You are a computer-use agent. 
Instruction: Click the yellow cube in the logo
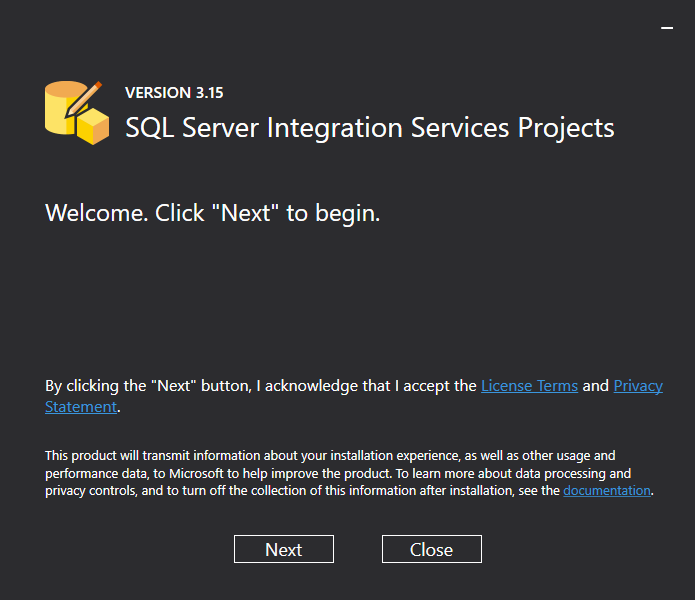point(93,126)
